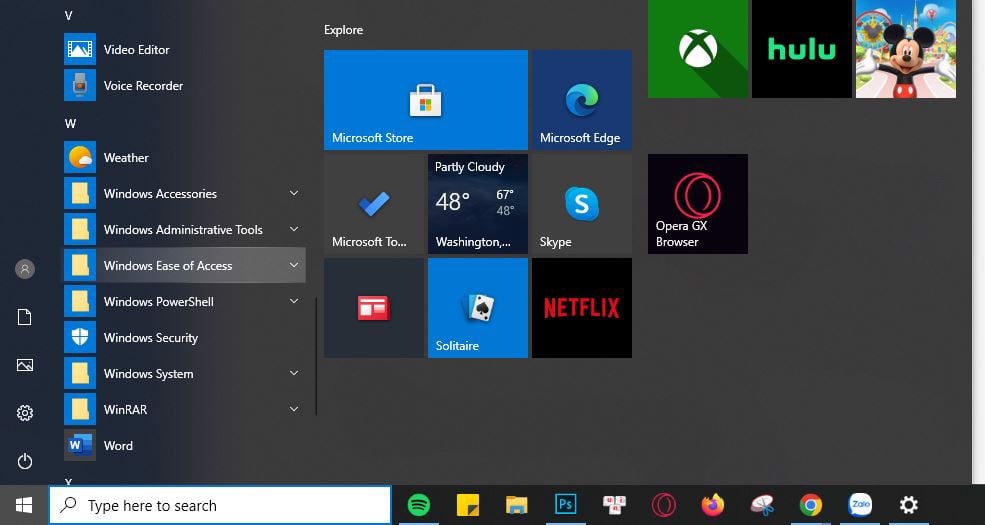
Task: Click the 'W' letter section header
Action: coord(70,124)
